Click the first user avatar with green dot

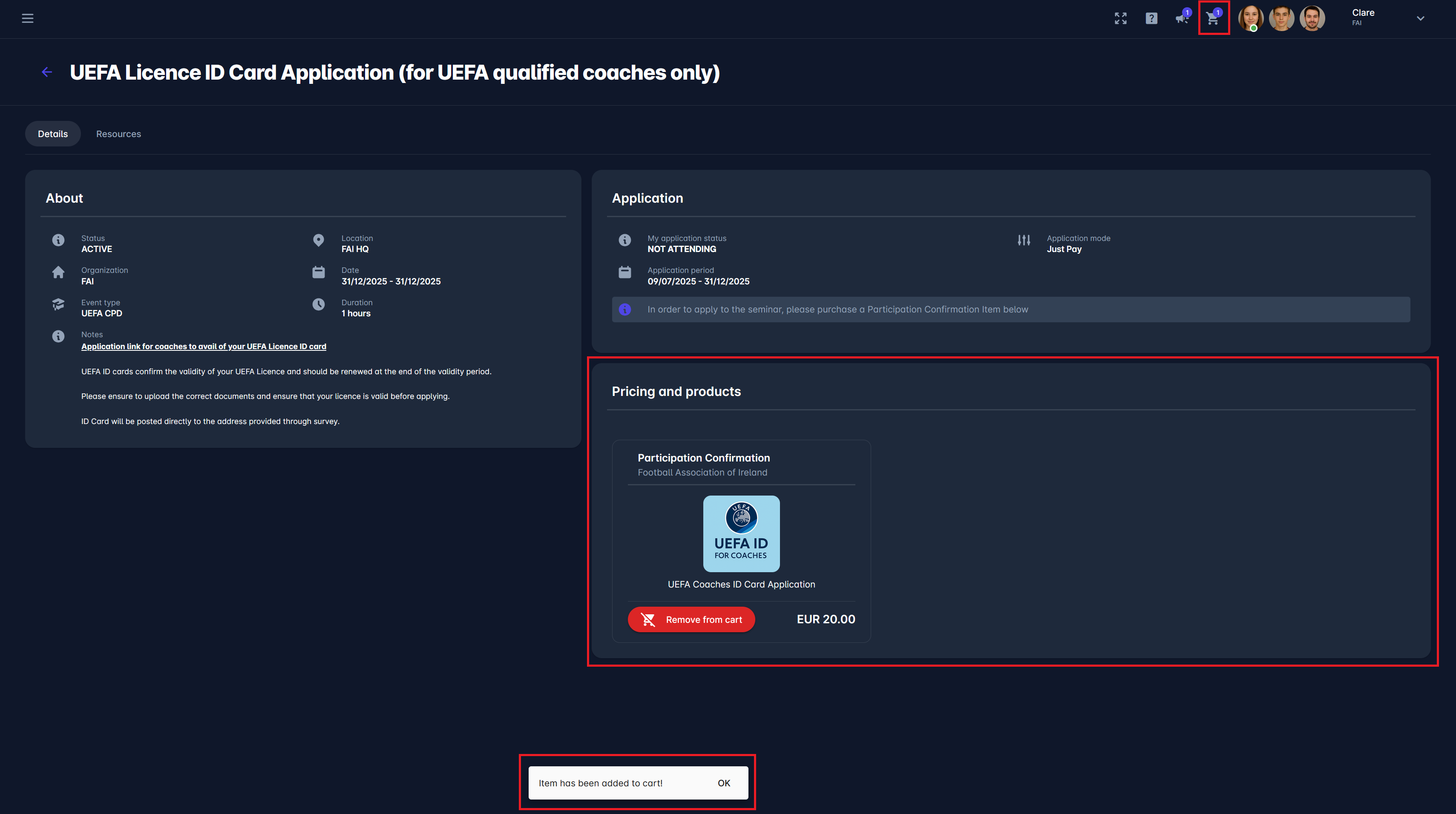tap(1250, 18)
